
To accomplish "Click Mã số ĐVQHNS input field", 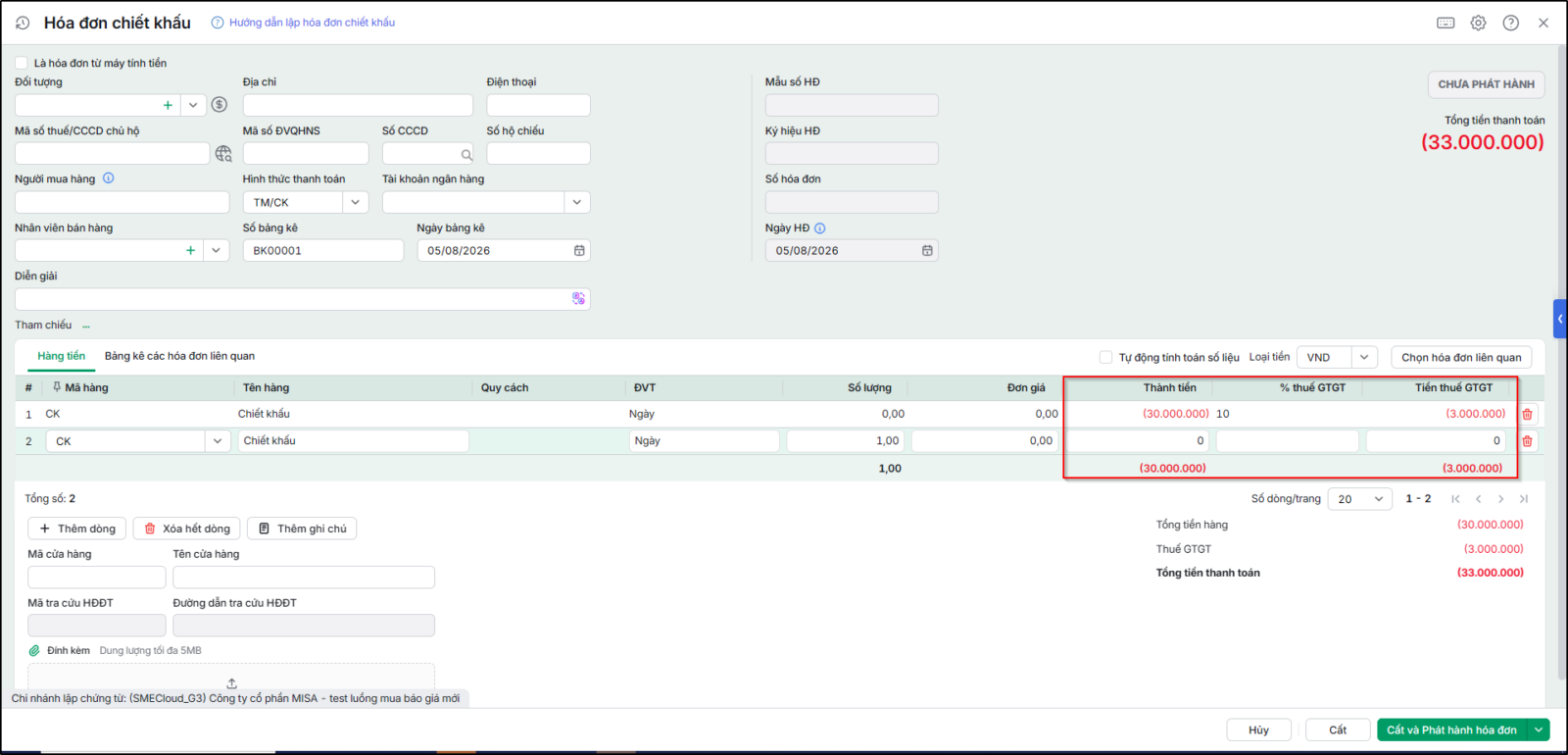I will (x=306, y=154).
